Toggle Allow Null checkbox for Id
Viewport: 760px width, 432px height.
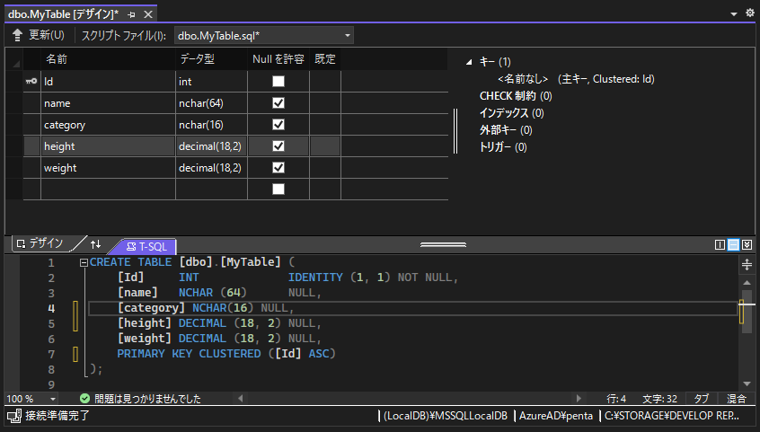[278, 81]
